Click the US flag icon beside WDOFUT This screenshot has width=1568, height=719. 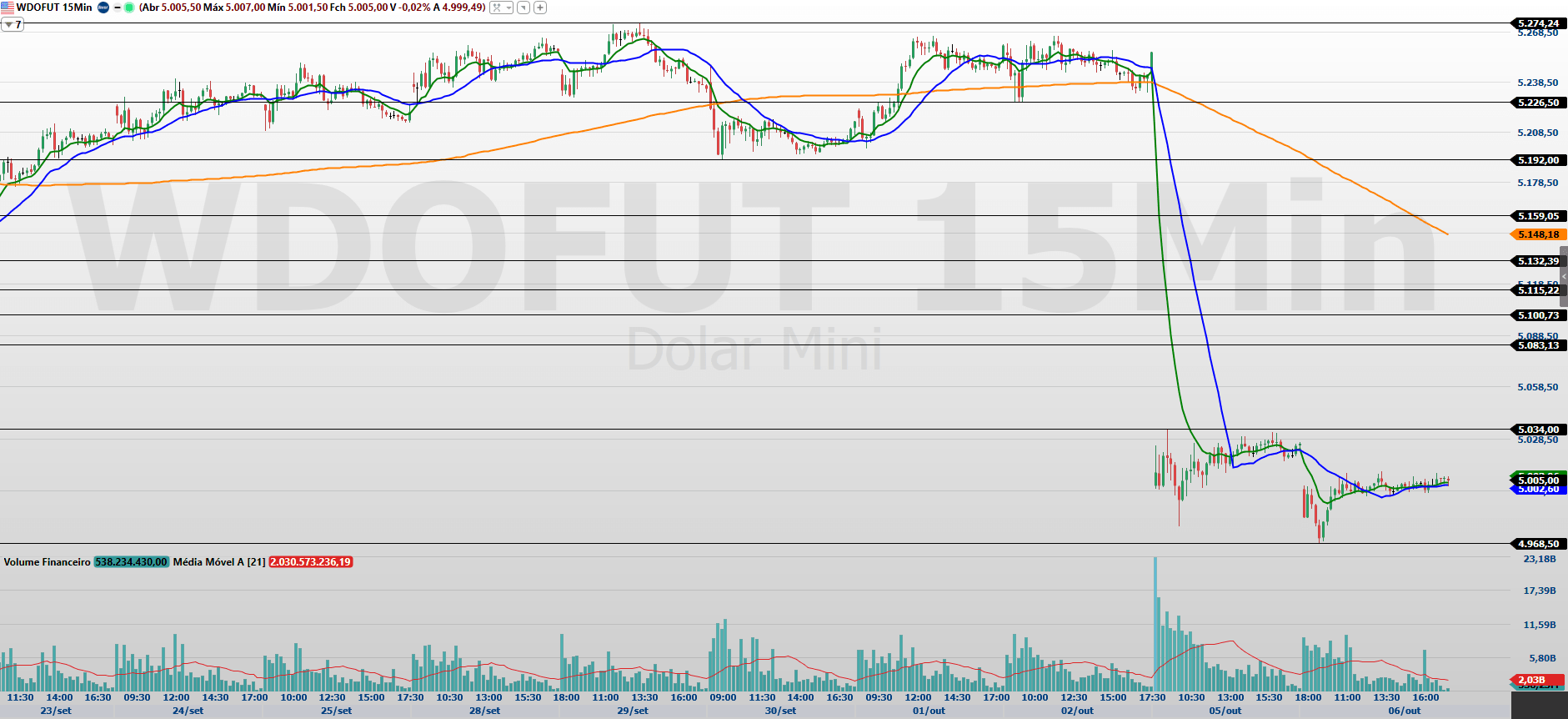click(8, 8)
